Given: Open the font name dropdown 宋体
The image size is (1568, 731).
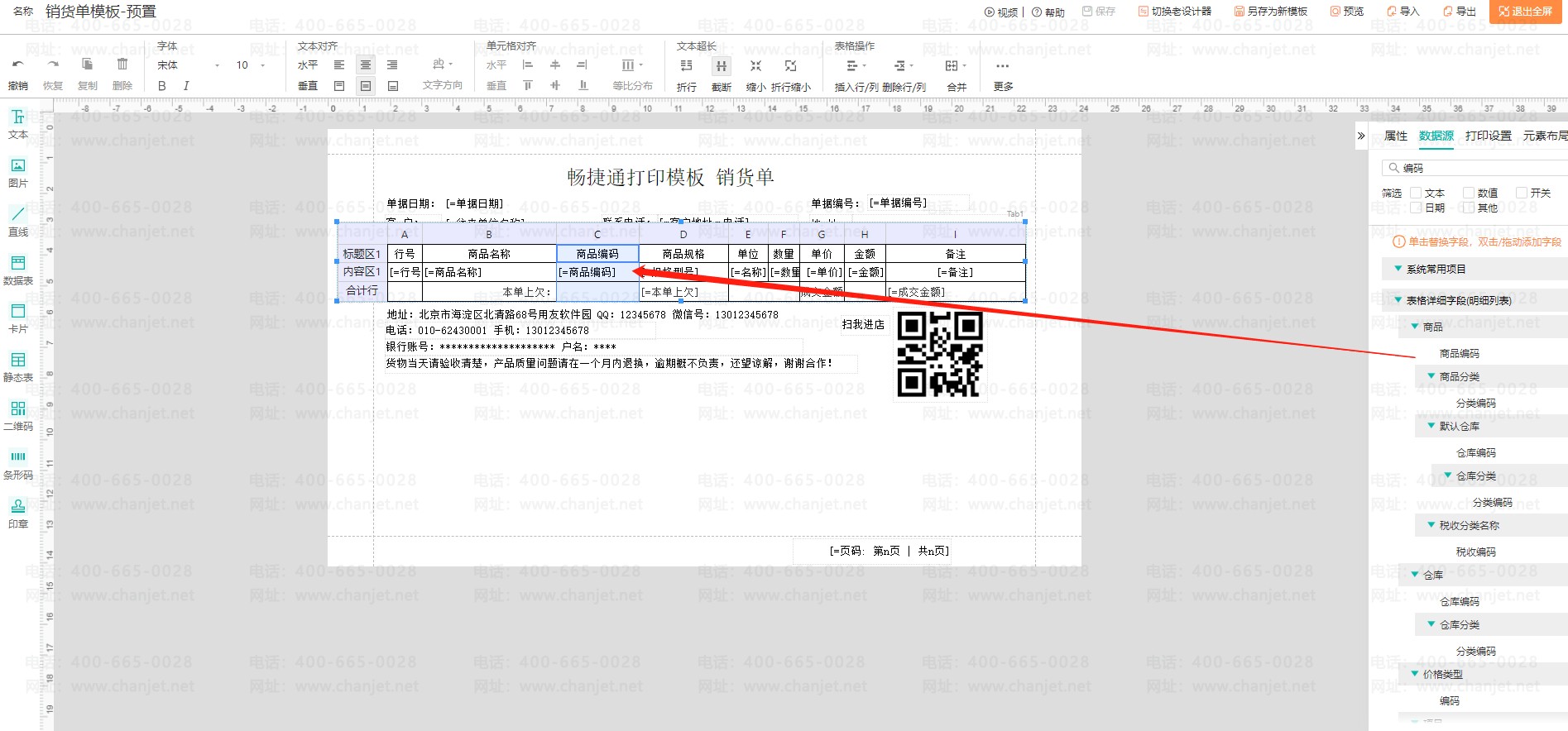Looking at the screenshot, I should tap(189, 65).
